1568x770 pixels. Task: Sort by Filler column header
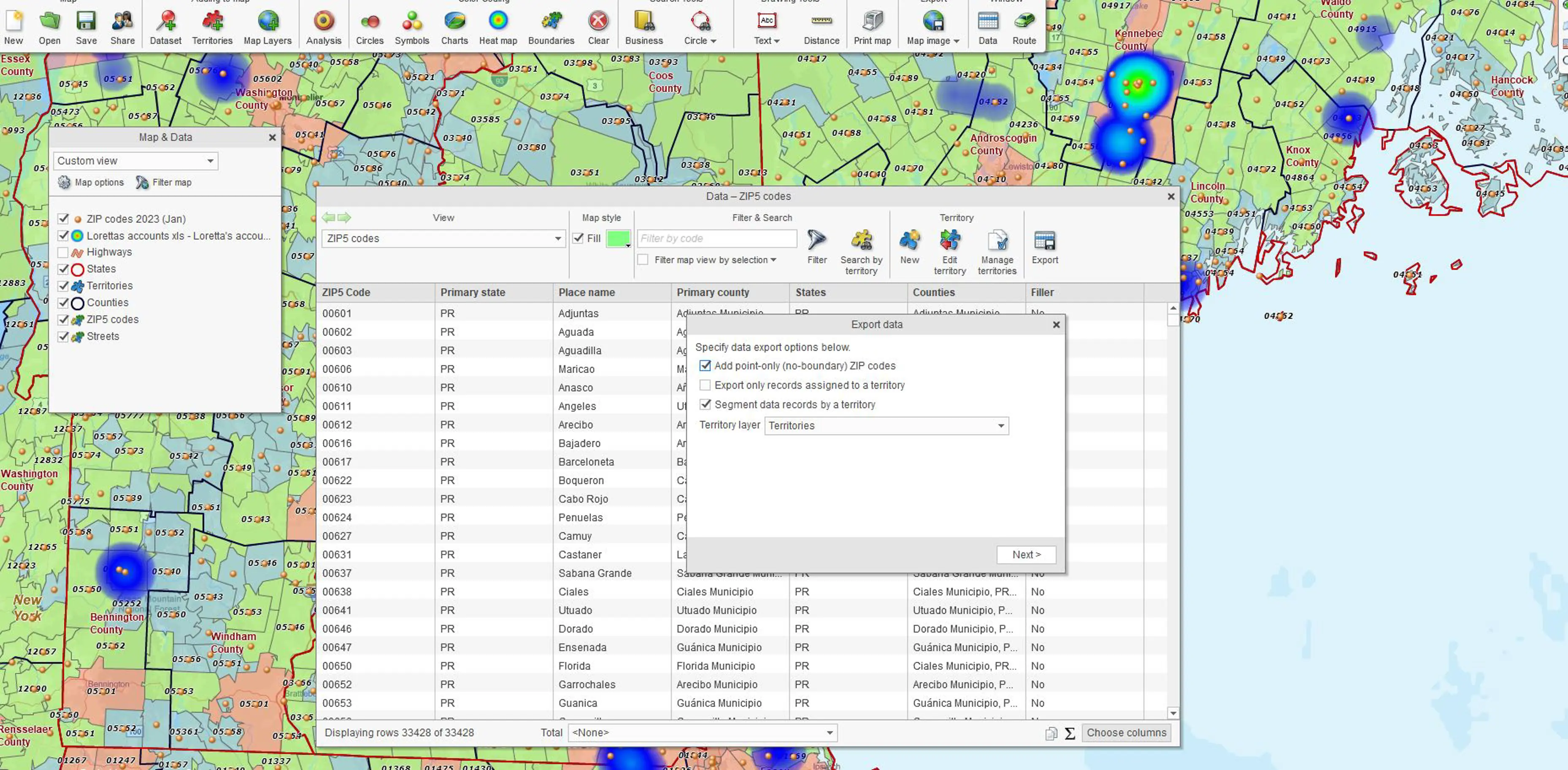tap(1084, 293)
